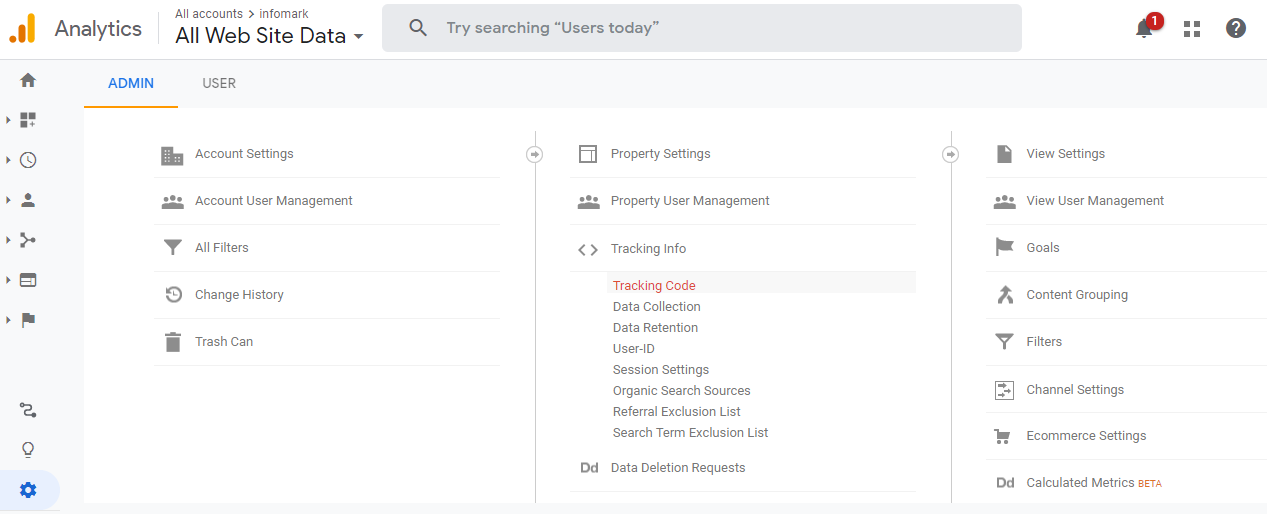Viewport: 1267px width, 514px height.
Task: Switch to the USER tab
Action: (219, 84)
